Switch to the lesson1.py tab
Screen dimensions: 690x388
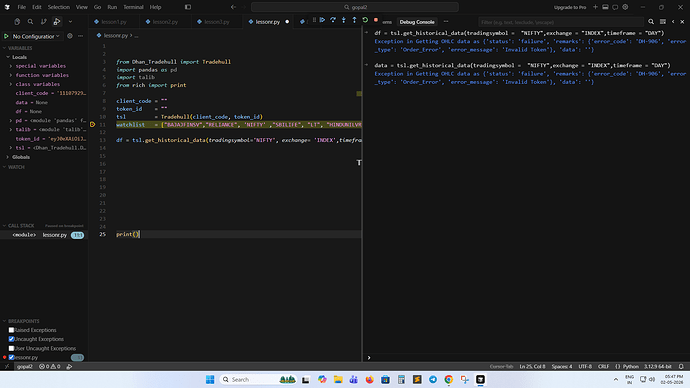[114, 22]
